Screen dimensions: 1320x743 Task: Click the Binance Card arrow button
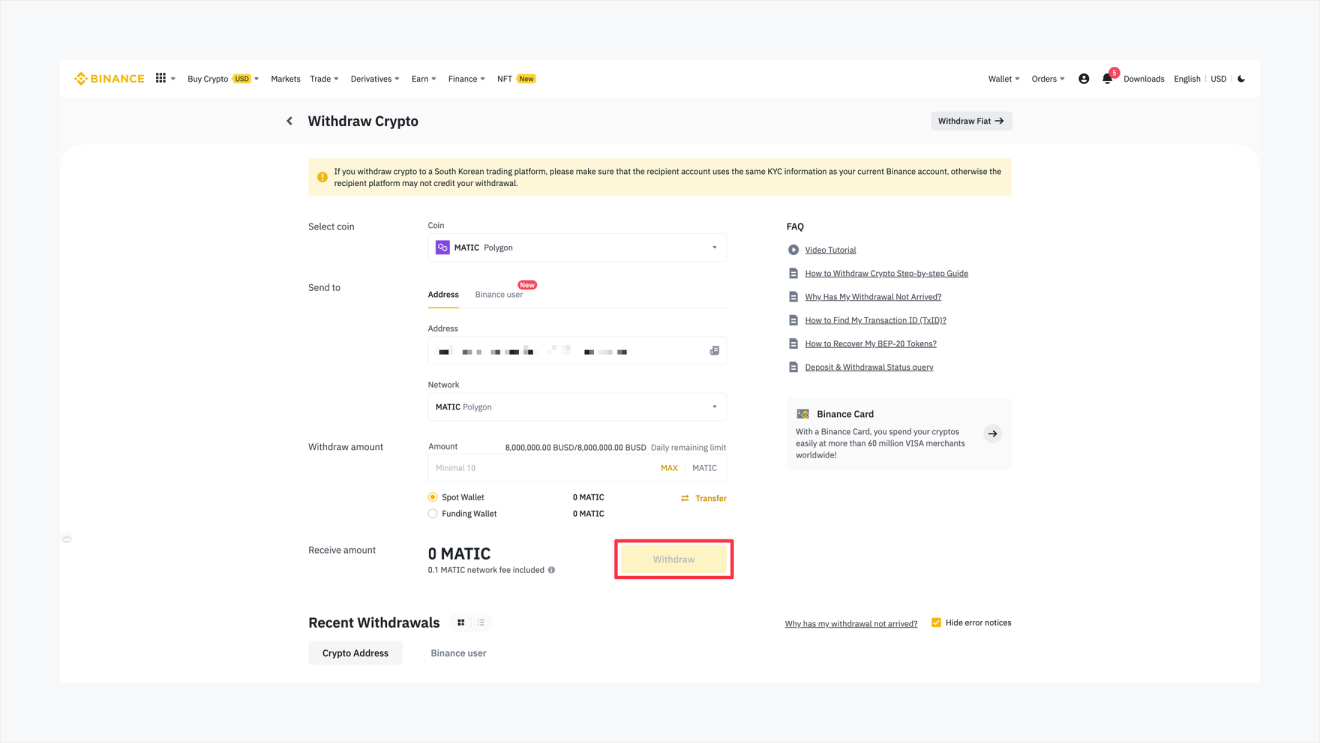(x=992, y=434)
